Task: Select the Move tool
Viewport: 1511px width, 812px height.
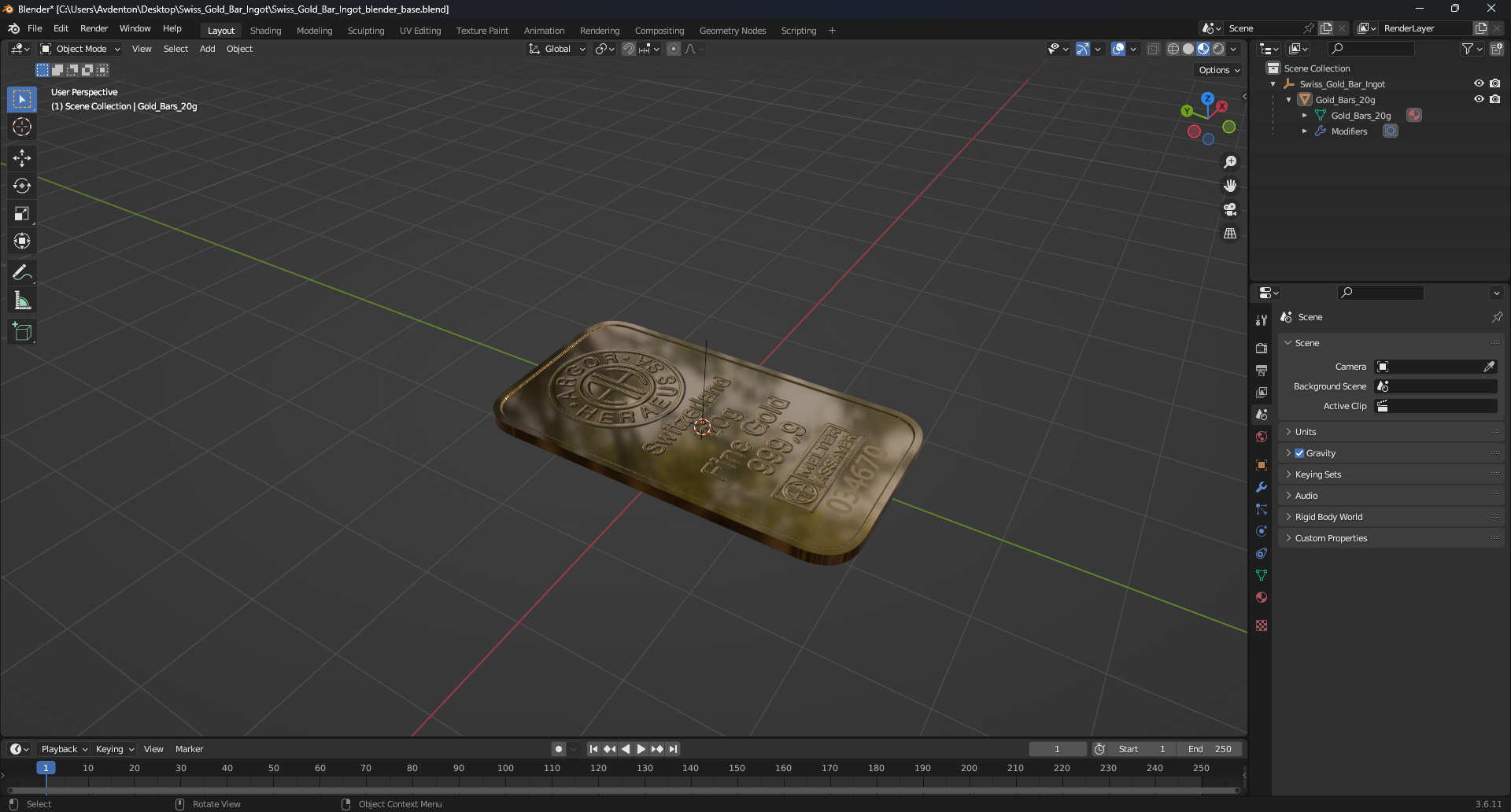Action: (x=22, y=158)
